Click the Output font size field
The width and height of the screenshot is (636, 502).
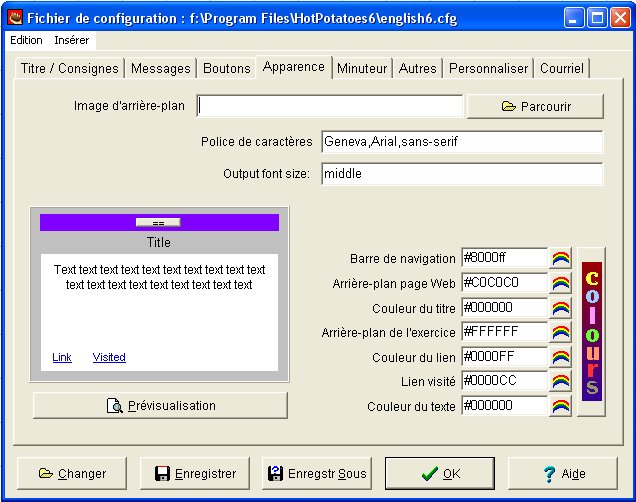click(462, 174)
